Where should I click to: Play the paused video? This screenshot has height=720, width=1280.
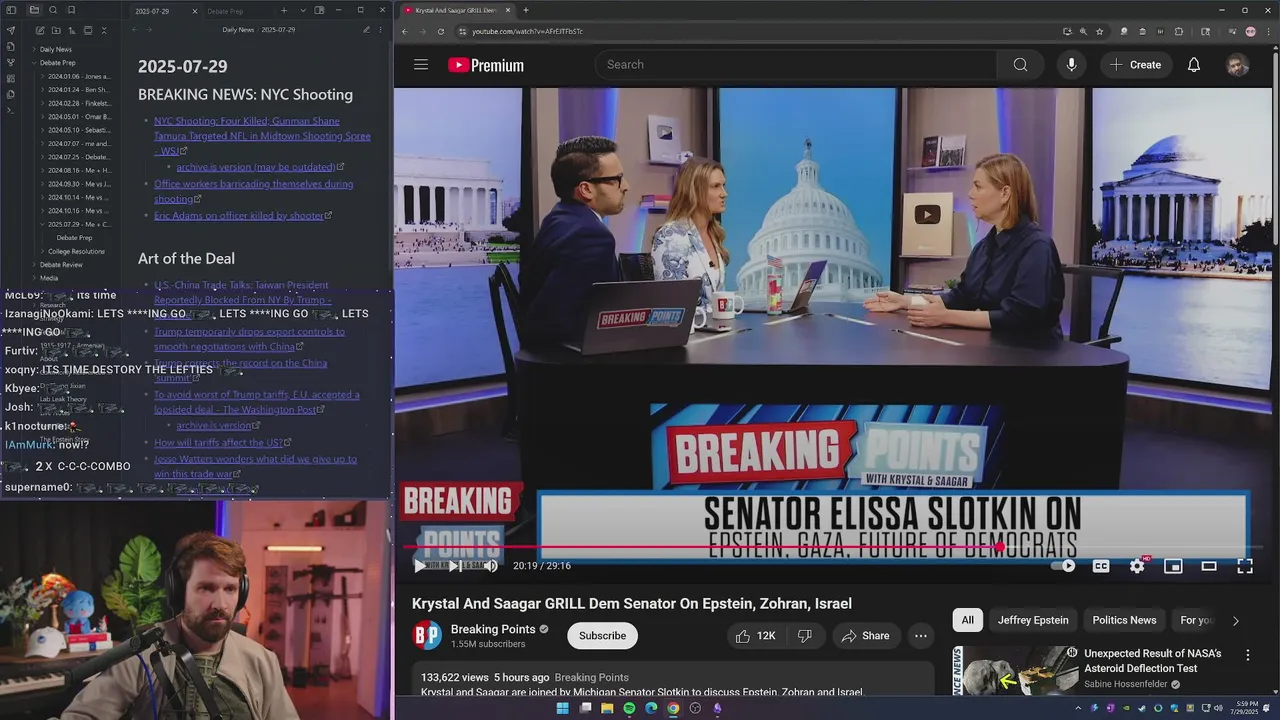[x=419, y=566]
